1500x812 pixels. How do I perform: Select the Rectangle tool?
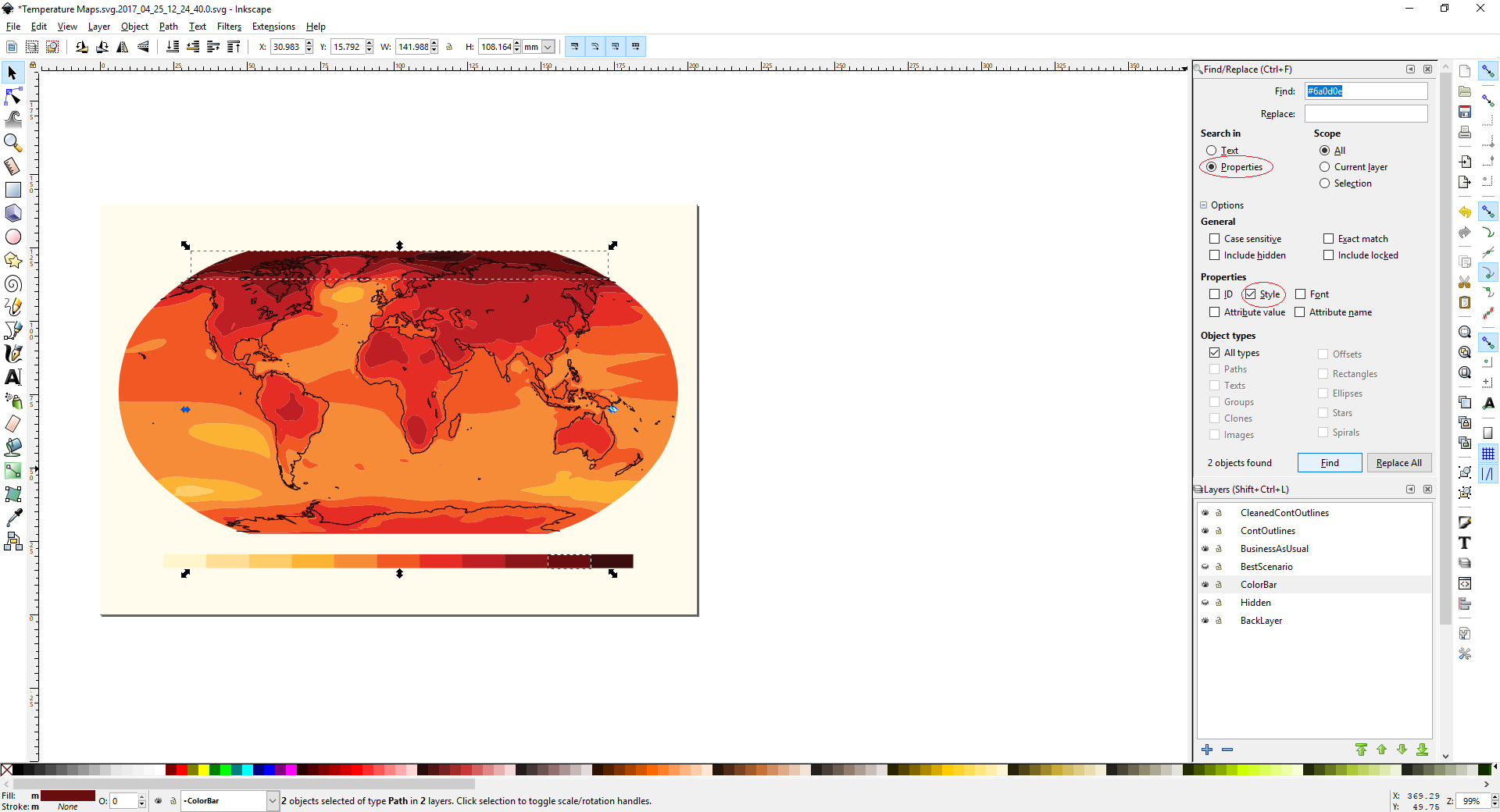click(12, 190)
